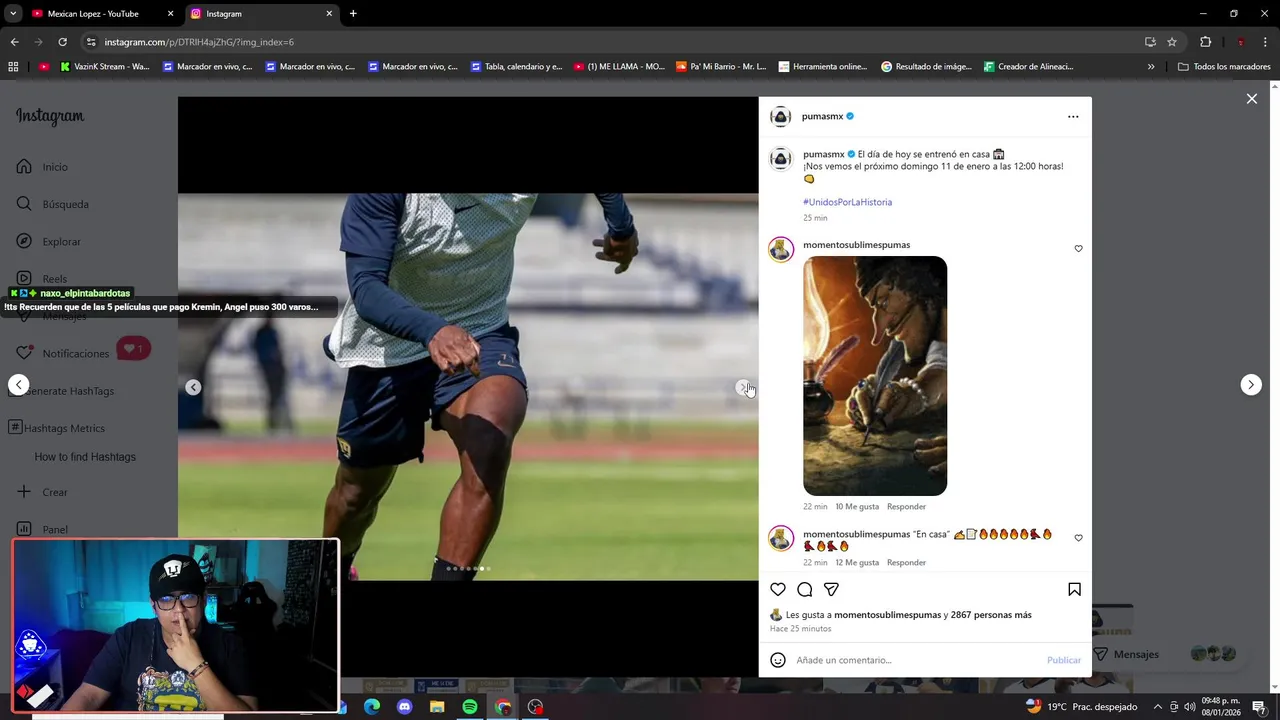Open a new browser tab
This screenshot has width=1280, height=720.
click(353, 14)
